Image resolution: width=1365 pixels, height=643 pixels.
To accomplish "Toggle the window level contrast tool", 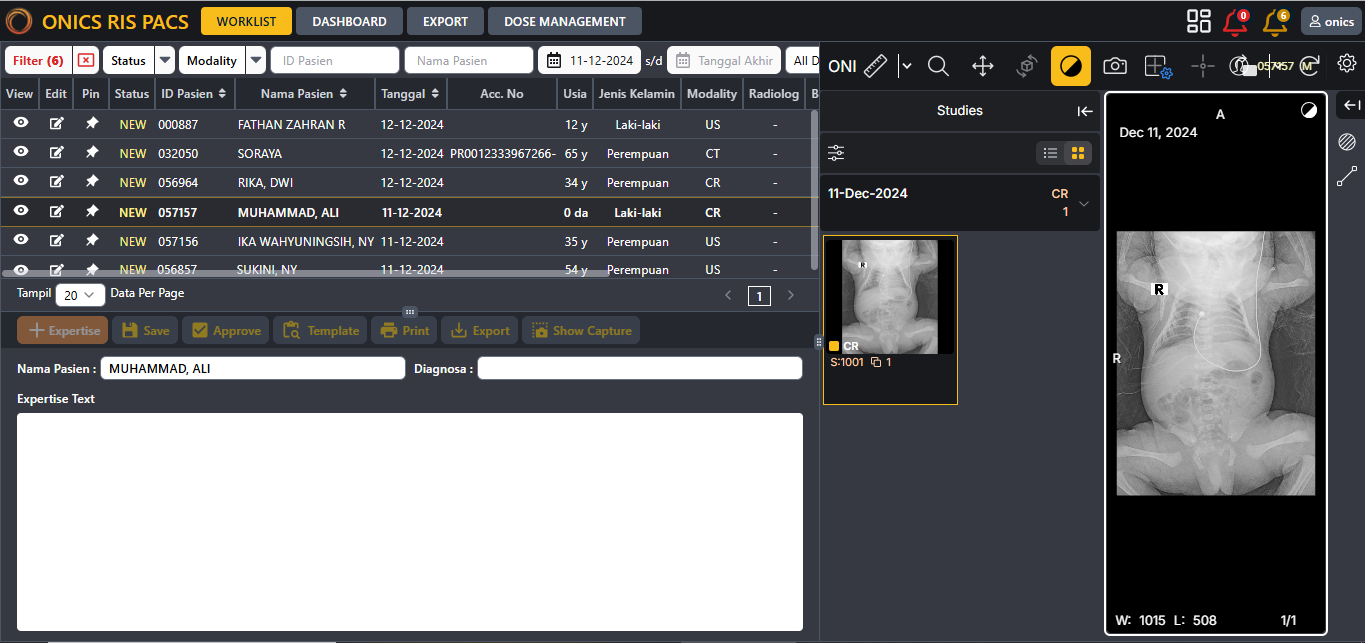I will tap(1070, 66).
